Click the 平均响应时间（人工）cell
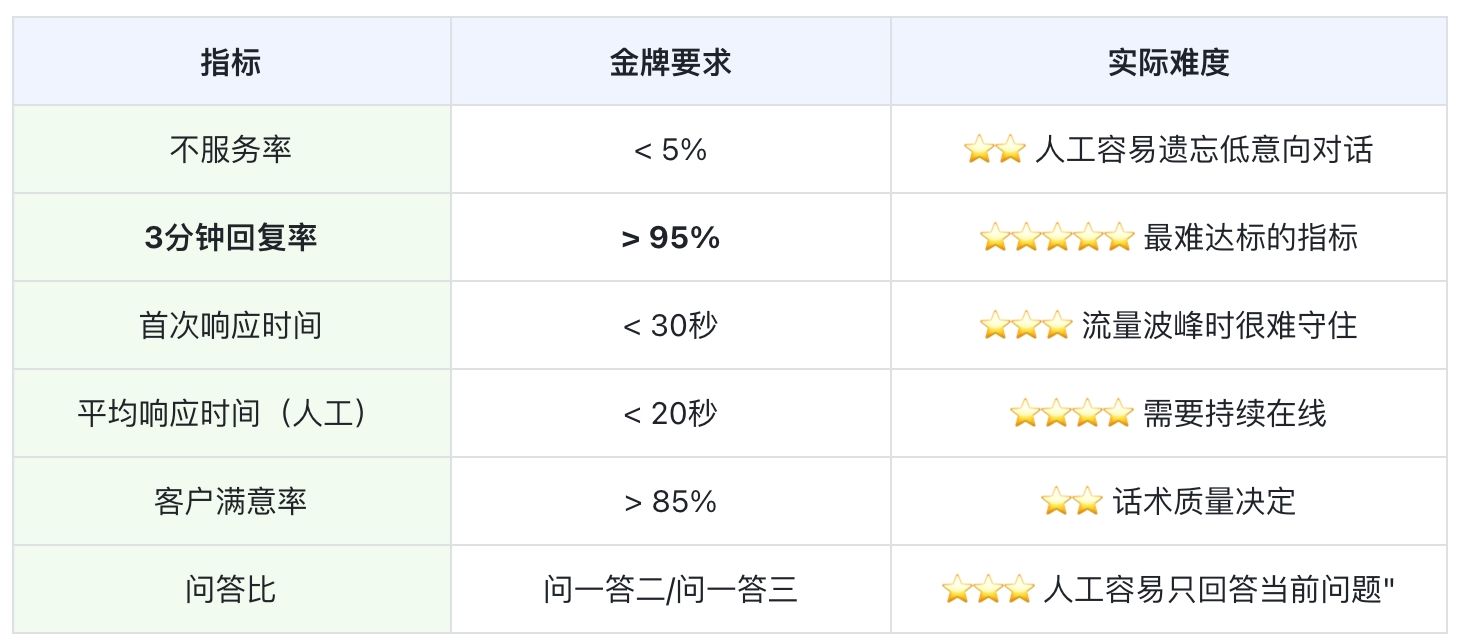 click(x=231, y=414)
